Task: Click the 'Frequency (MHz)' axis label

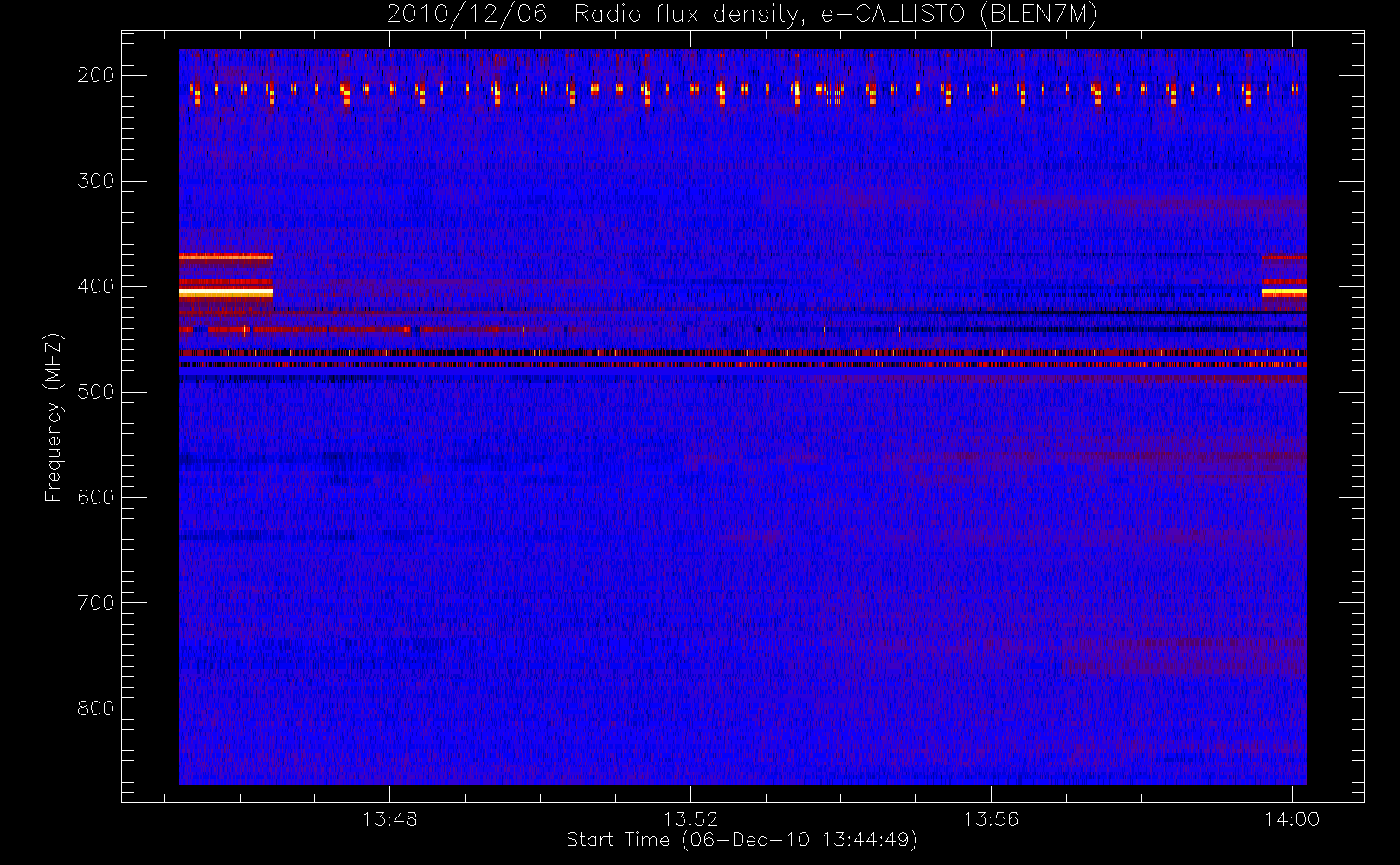Action: [x=53, y=417]
